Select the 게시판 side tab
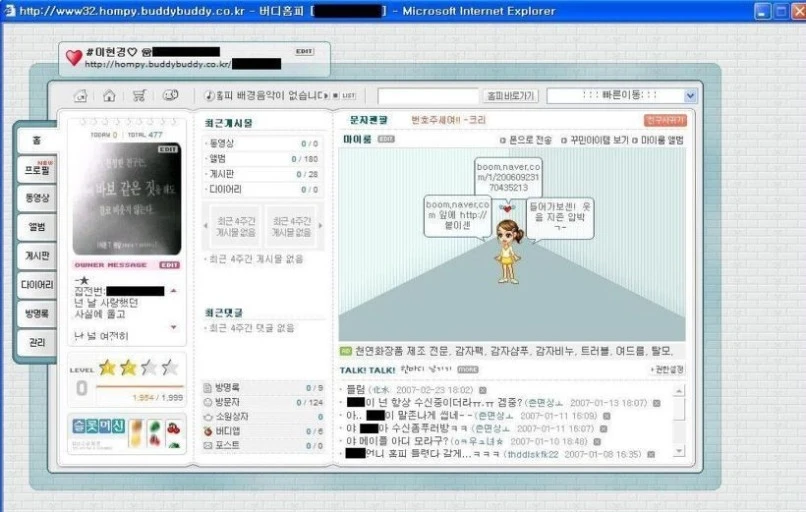This screenshot has height=512, width=806. point(38,255)
